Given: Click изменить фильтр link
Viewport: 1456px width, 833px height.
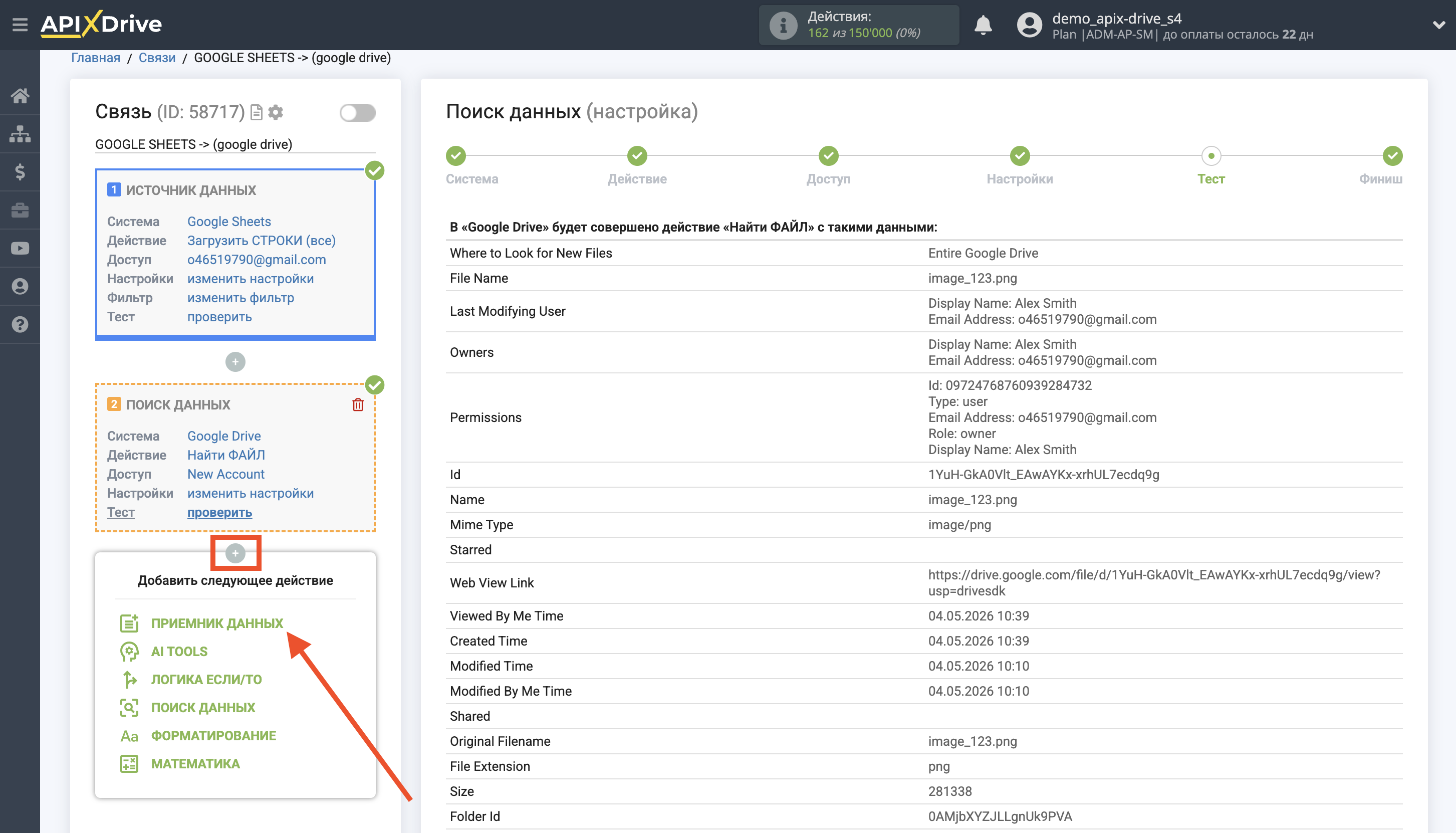Looking at the screenshot, I should pos(241,298).
